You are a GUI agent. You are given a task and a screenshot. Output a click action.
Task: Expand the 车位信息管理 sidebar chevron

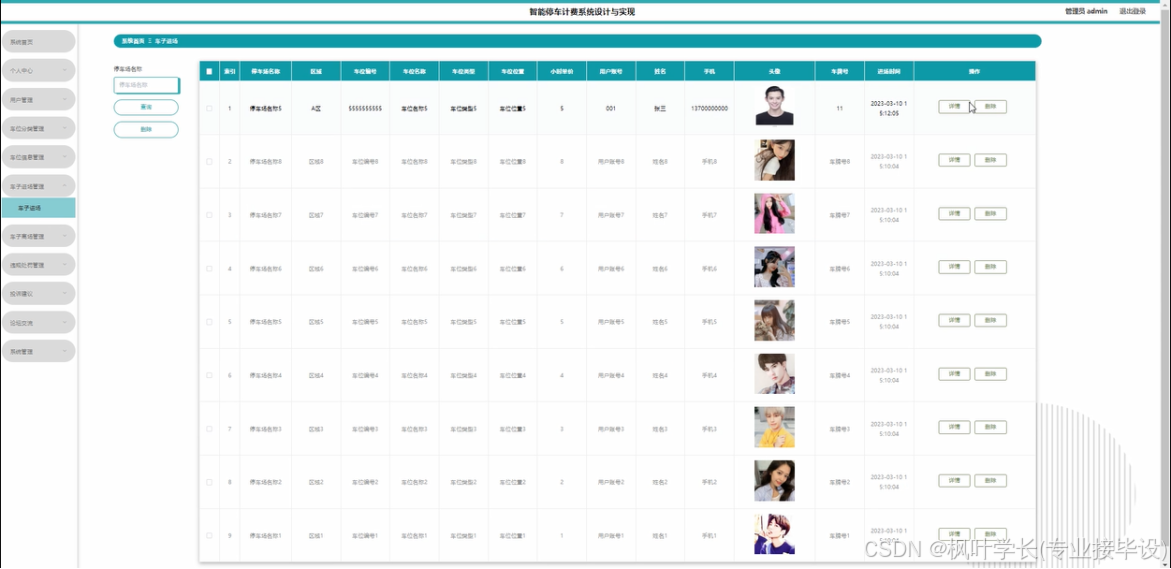point(64,157)
